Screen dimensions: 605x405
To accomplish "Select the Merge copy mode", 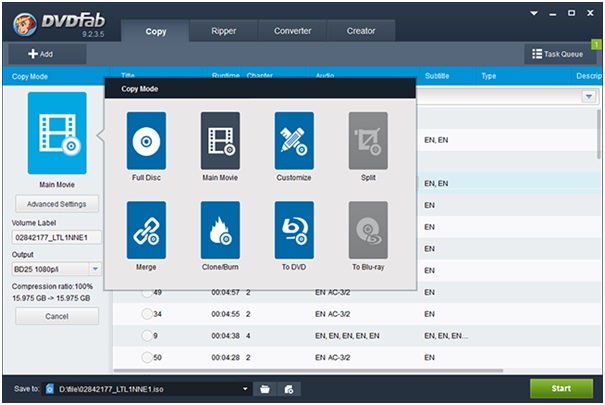I will [146, 230].
